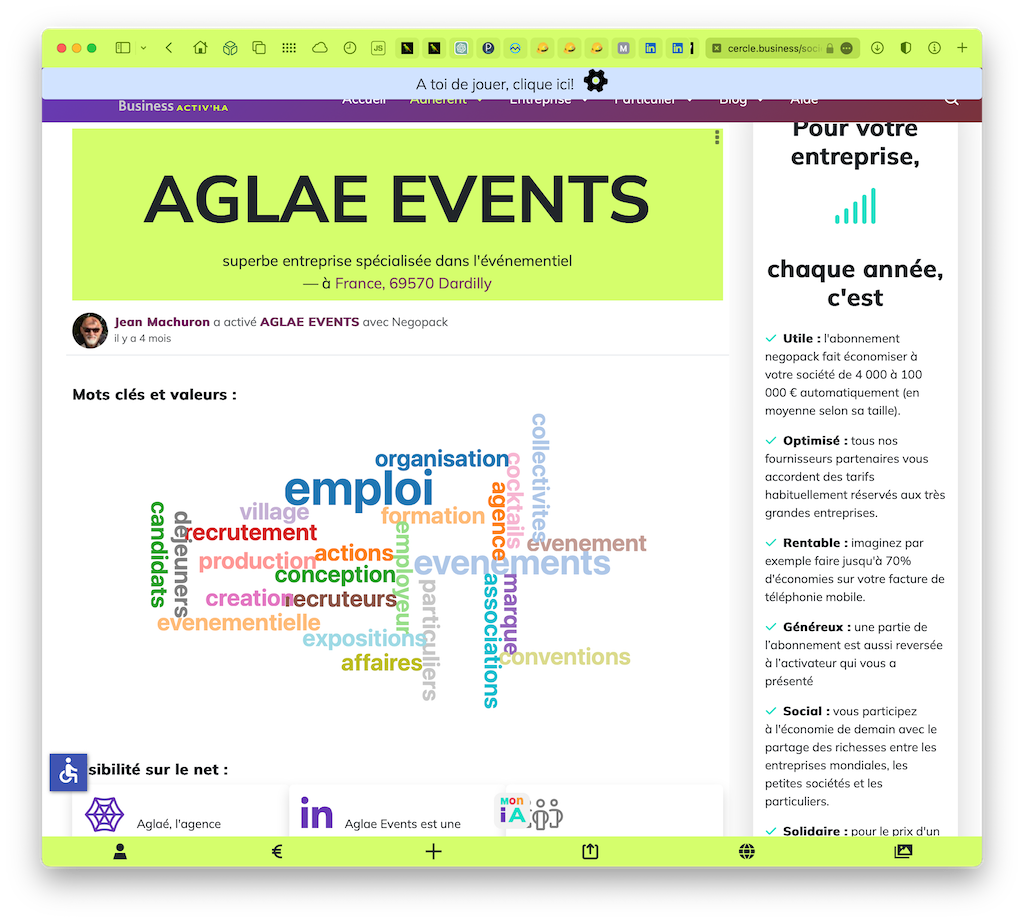
Task: Click the info circle toolbar icon
Action: pyautogui.click(x=935, y=48)
